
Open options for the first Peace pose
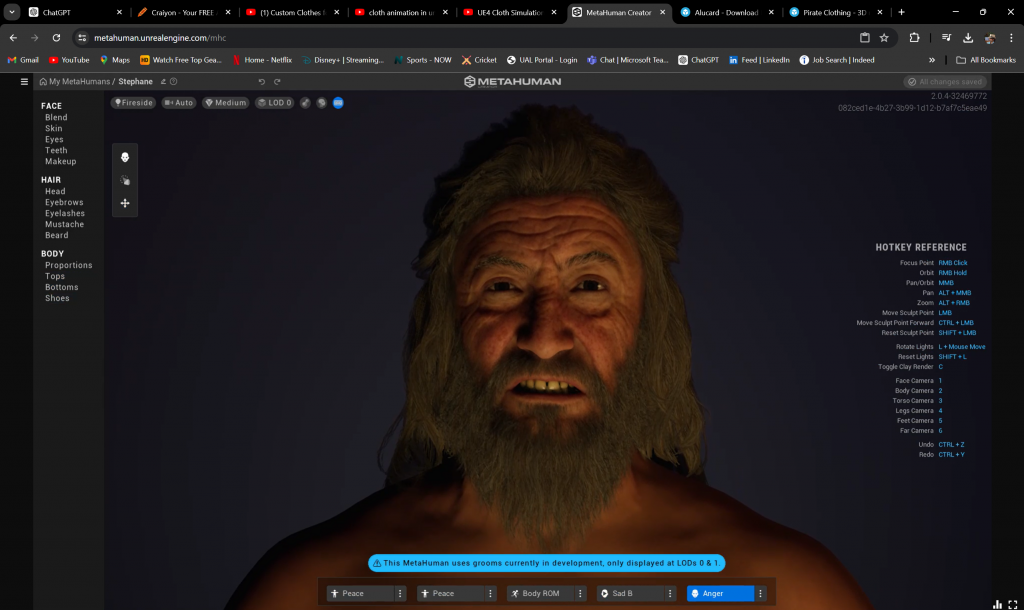tap(400, 594)
